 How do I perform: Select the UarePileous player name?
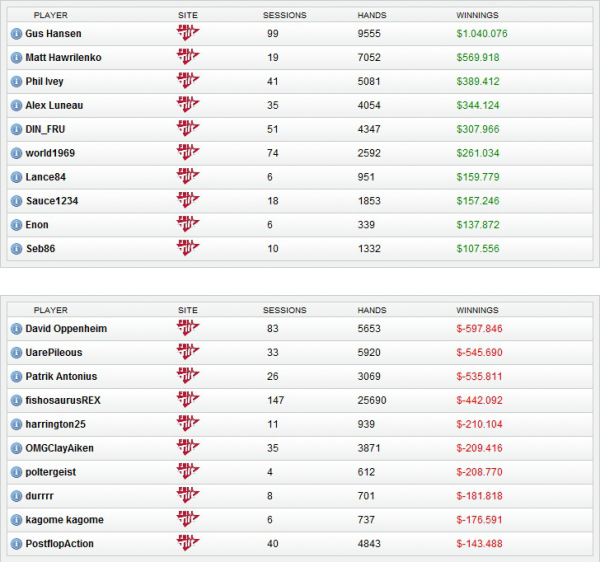coord(54,353)
